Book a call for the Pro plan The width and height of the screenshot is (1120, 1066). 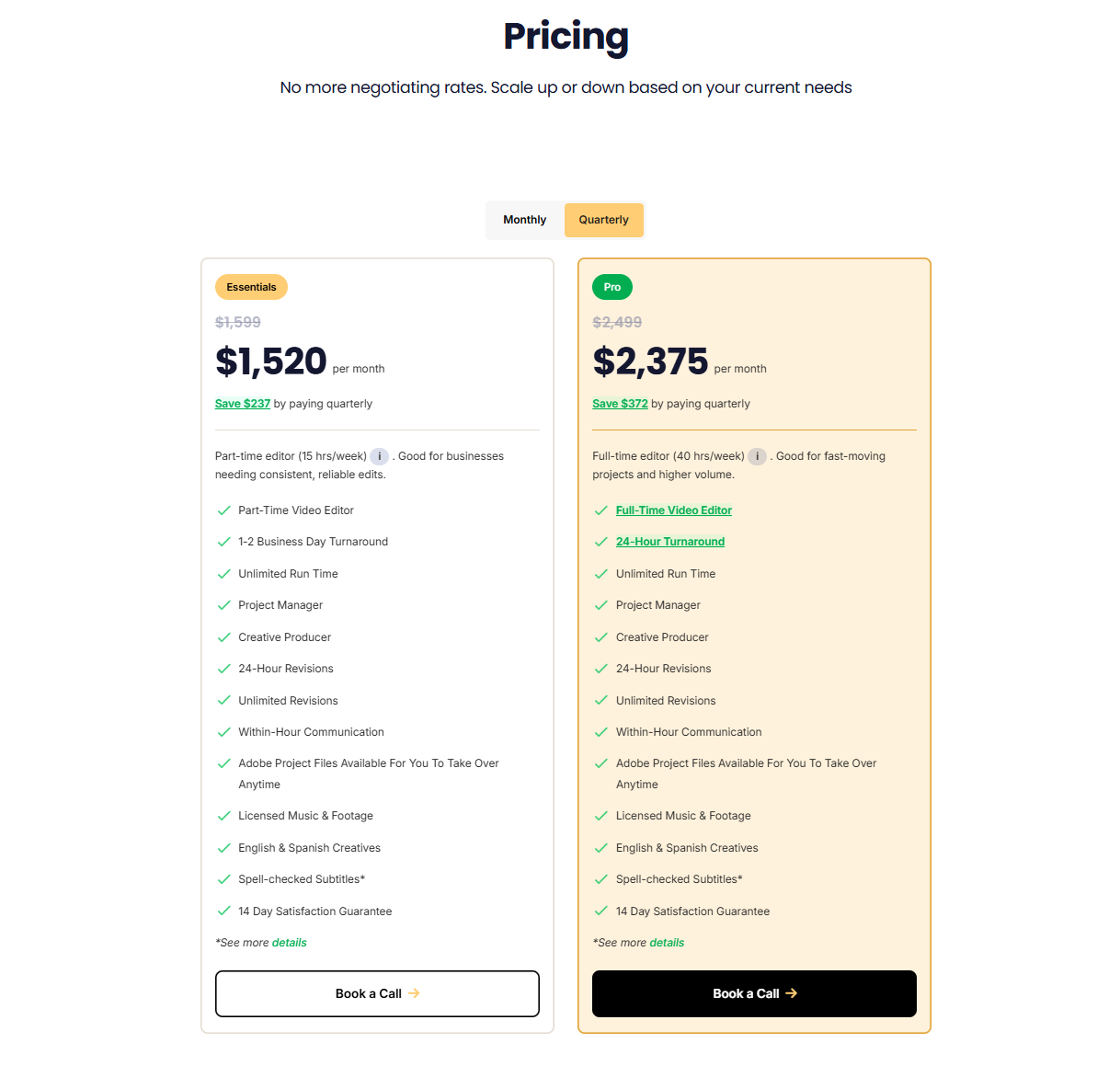click(754, 993)
